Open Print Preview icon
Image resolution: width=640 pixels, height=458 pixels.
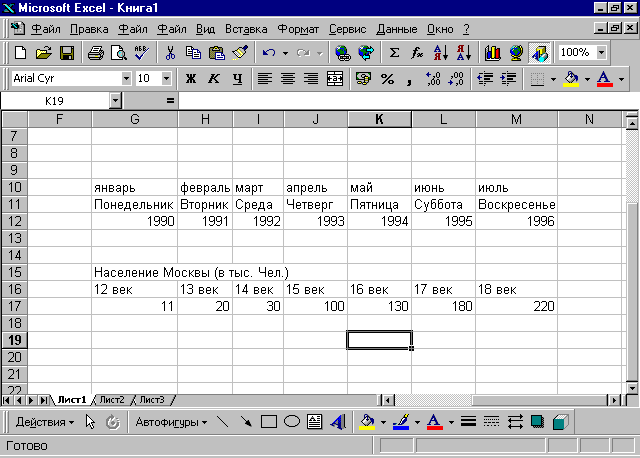tap(119, 53)
